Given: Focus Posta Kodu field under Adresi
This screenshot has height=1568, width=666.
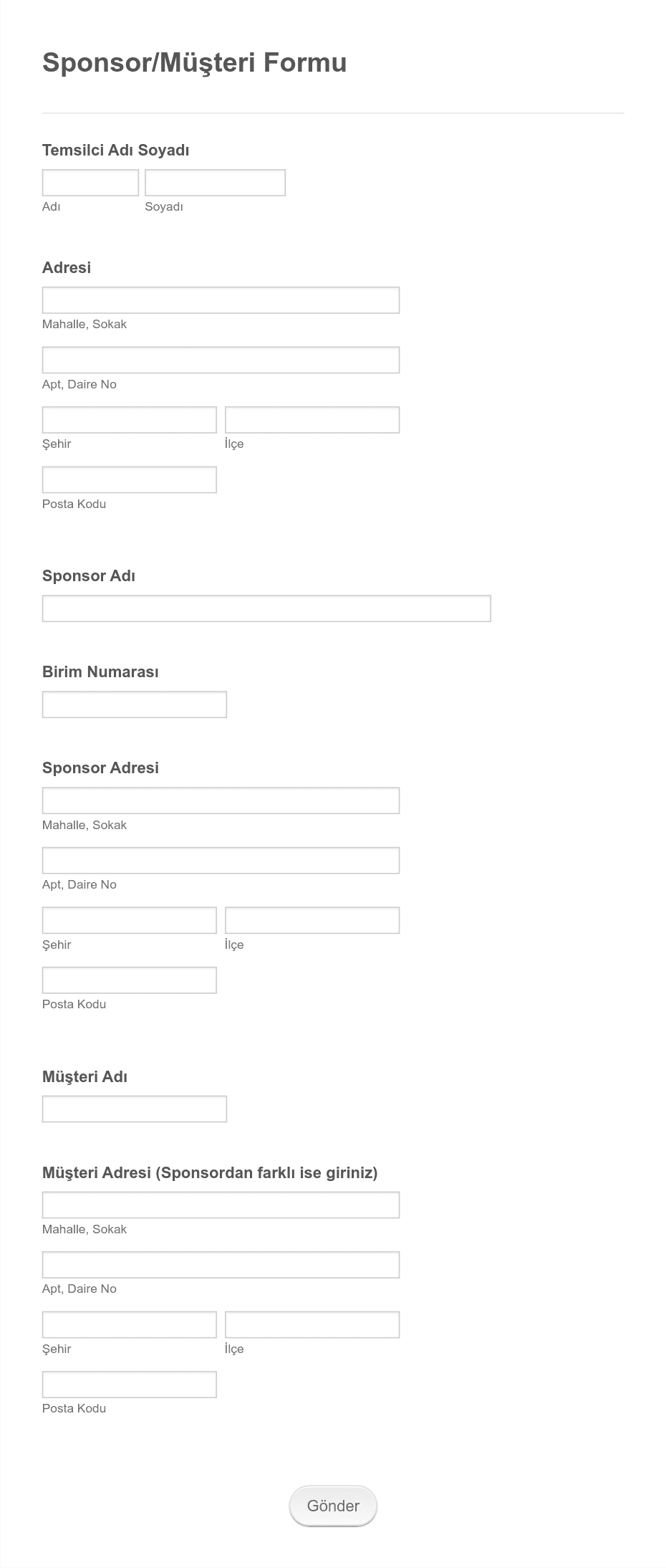Looking at the screenshot, I should (130, 479).
